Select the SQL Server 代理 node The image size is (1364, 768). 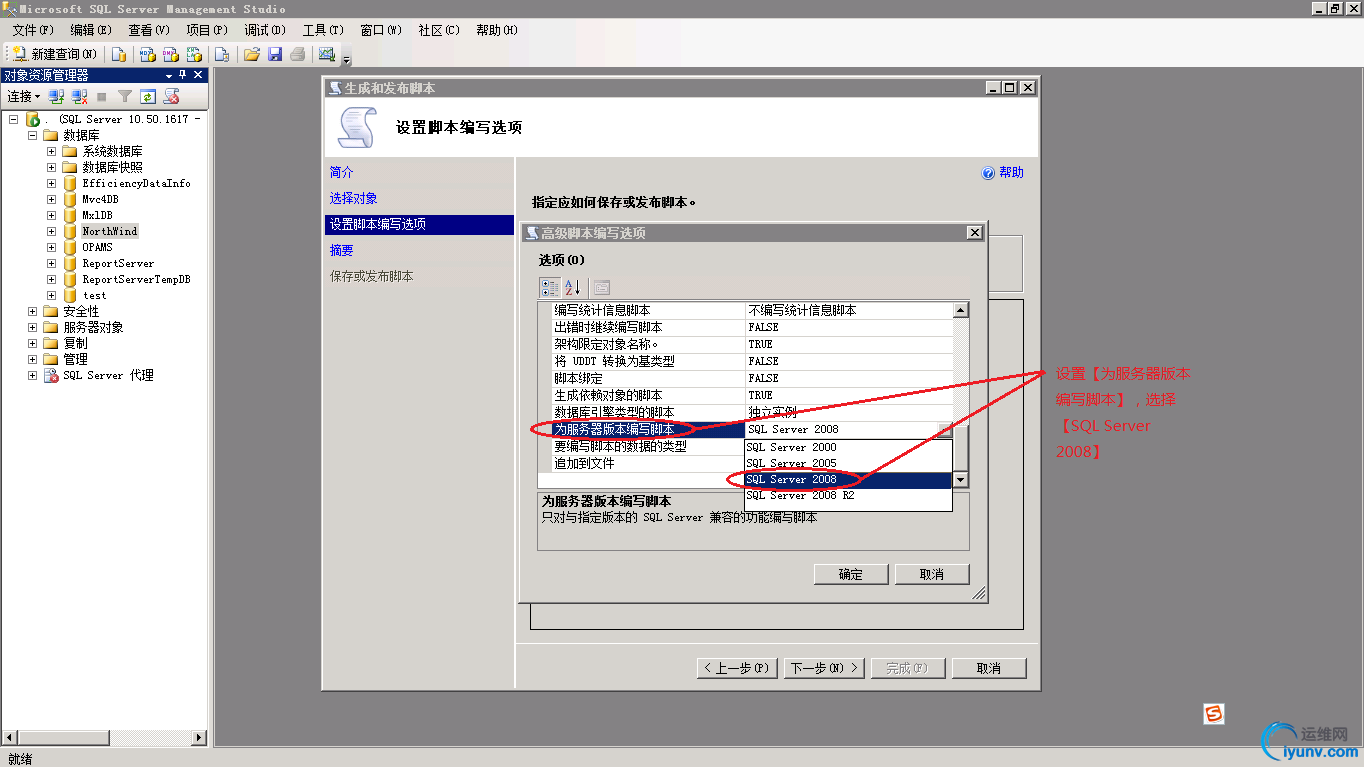pos(108,375)
